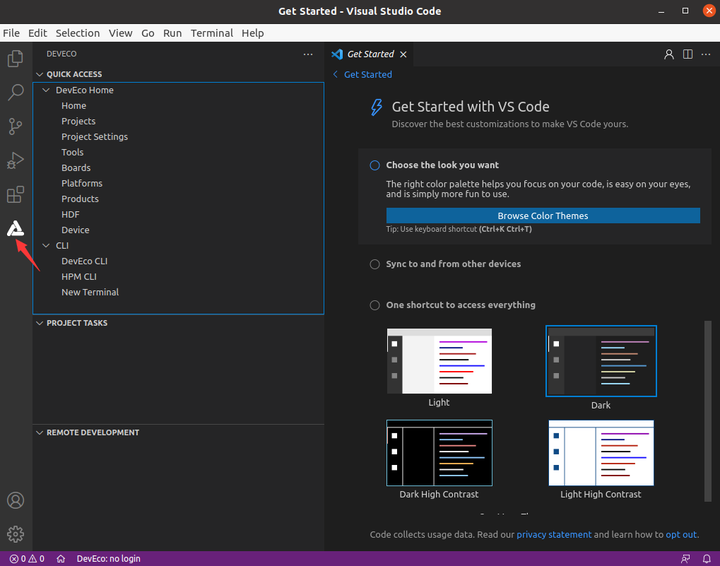Click the split editor icon
Viewport: 720px width, 566px height.
[x=688, y=54]
